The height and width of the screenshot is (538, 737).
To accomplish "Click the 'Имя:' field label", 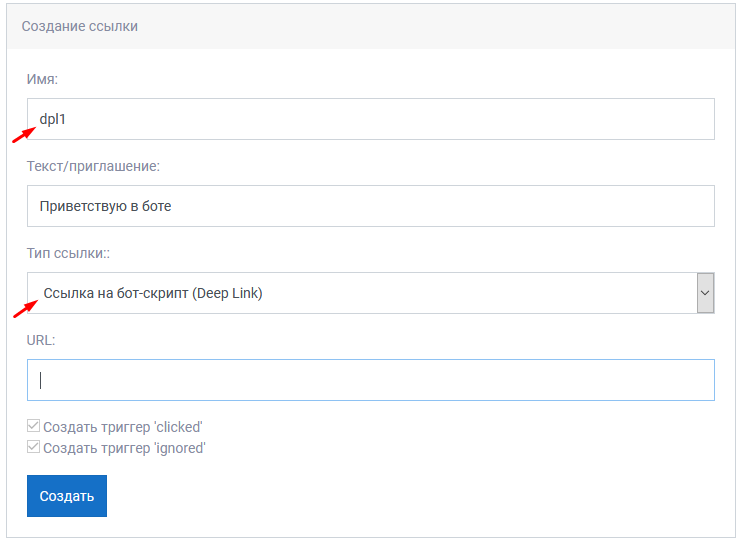I will (42, 79).
